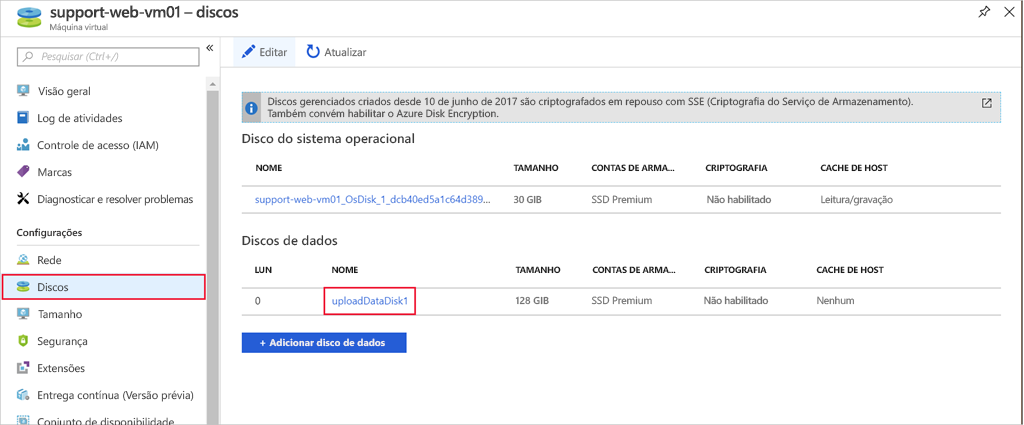This screenshot has height=425, width=1024.
Task: Close the discos blade
Action: [1009, 12]
